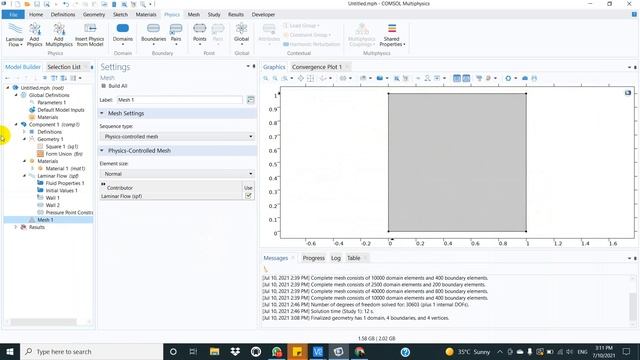Image resolution: width=640 pixels, height=360 pixels.
Task: Click the 35°C Sunny weather widget
Action: click(x=468, y=351)
